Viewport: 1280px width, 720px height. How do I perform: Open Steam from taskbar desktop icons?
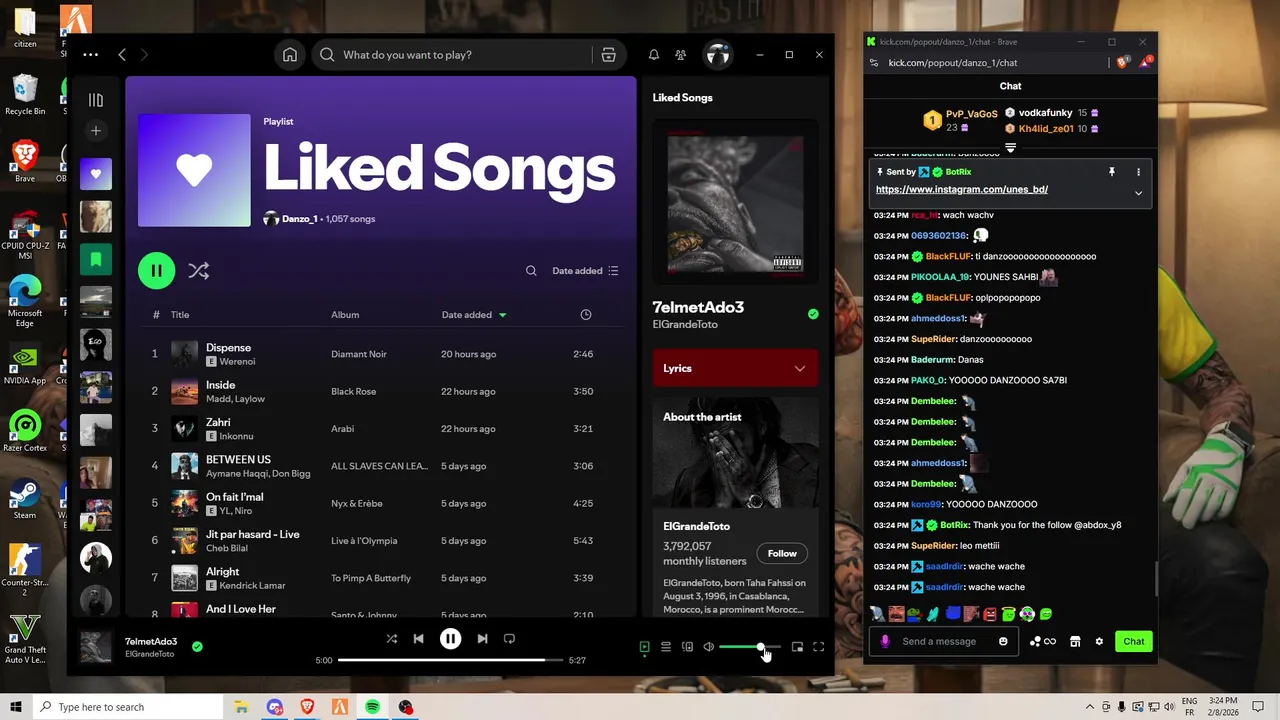[24, 500]
